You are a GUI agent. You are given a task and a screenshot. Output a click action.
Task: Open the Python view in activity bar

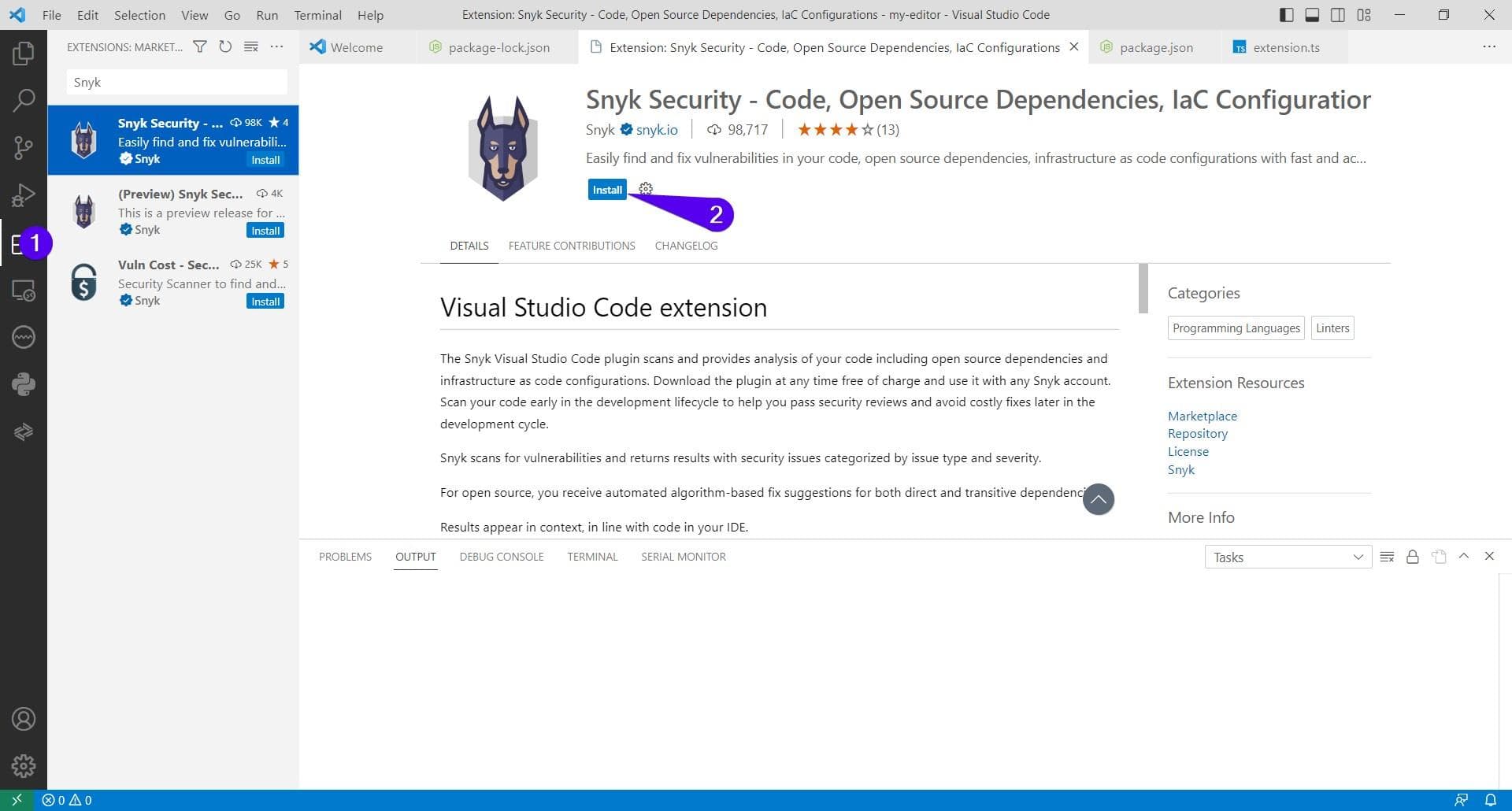[x=24, y=384]
